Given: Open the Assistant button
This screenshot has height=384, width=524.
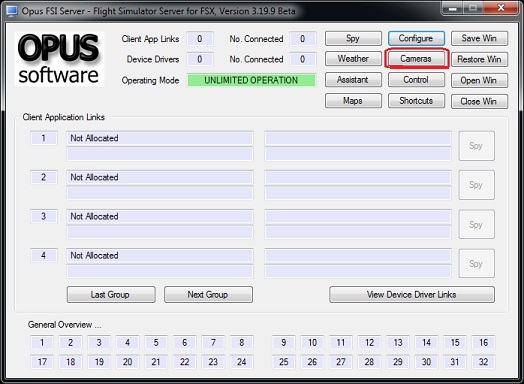Looking at the screenshot, I should (x=353, y=80).
